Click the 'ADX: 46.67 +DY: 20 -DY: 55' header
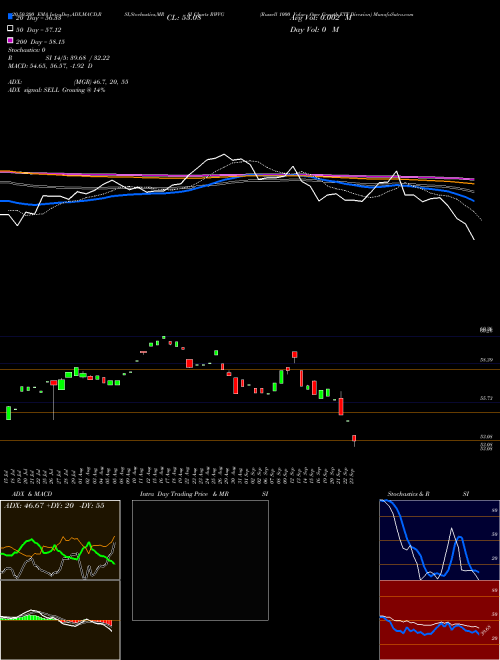This screenshot has height=660, width=500. [54, 506]
